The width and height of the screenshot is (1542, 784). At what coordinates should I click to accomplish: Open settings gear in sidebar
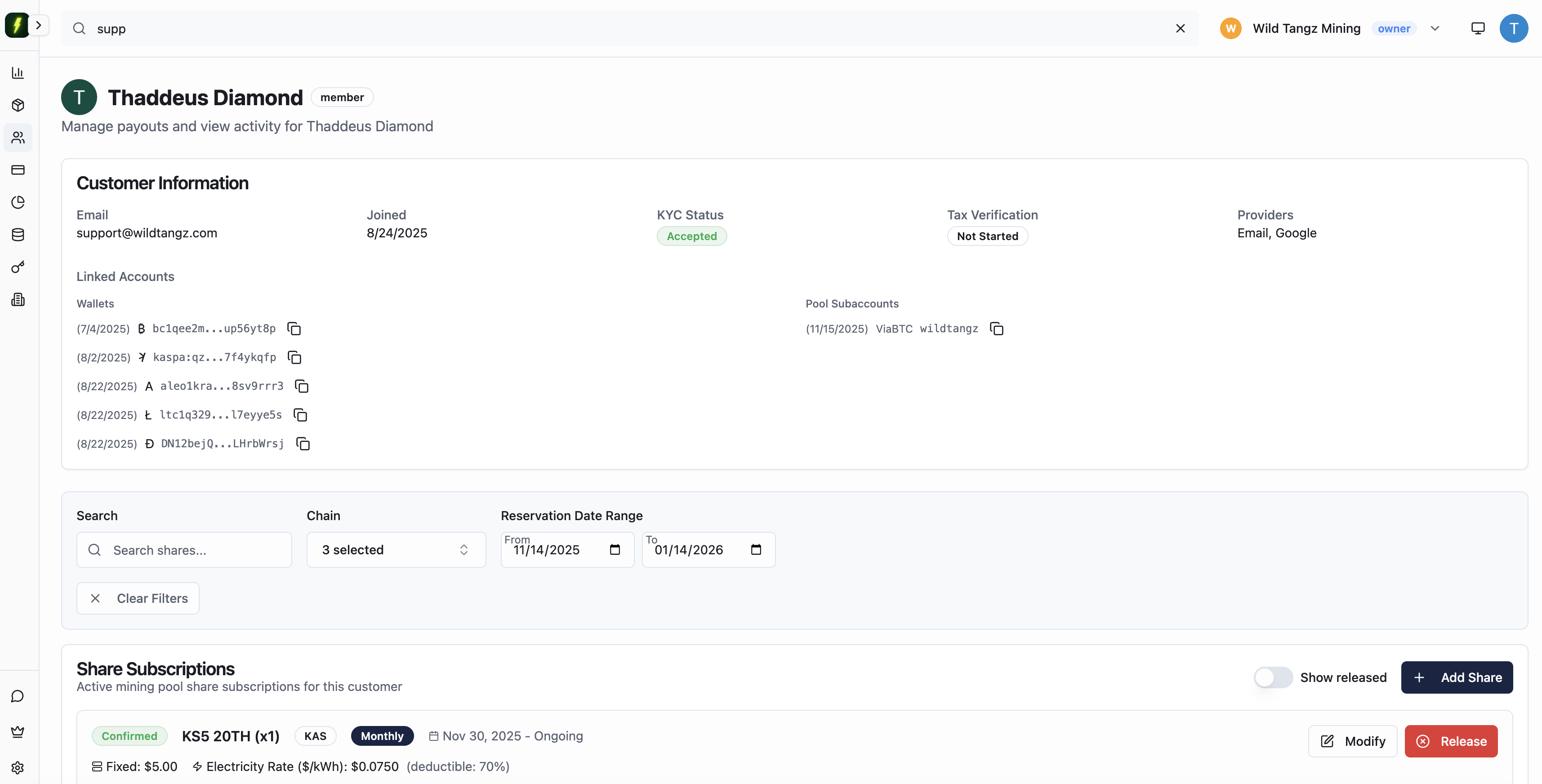pos(18,767)
